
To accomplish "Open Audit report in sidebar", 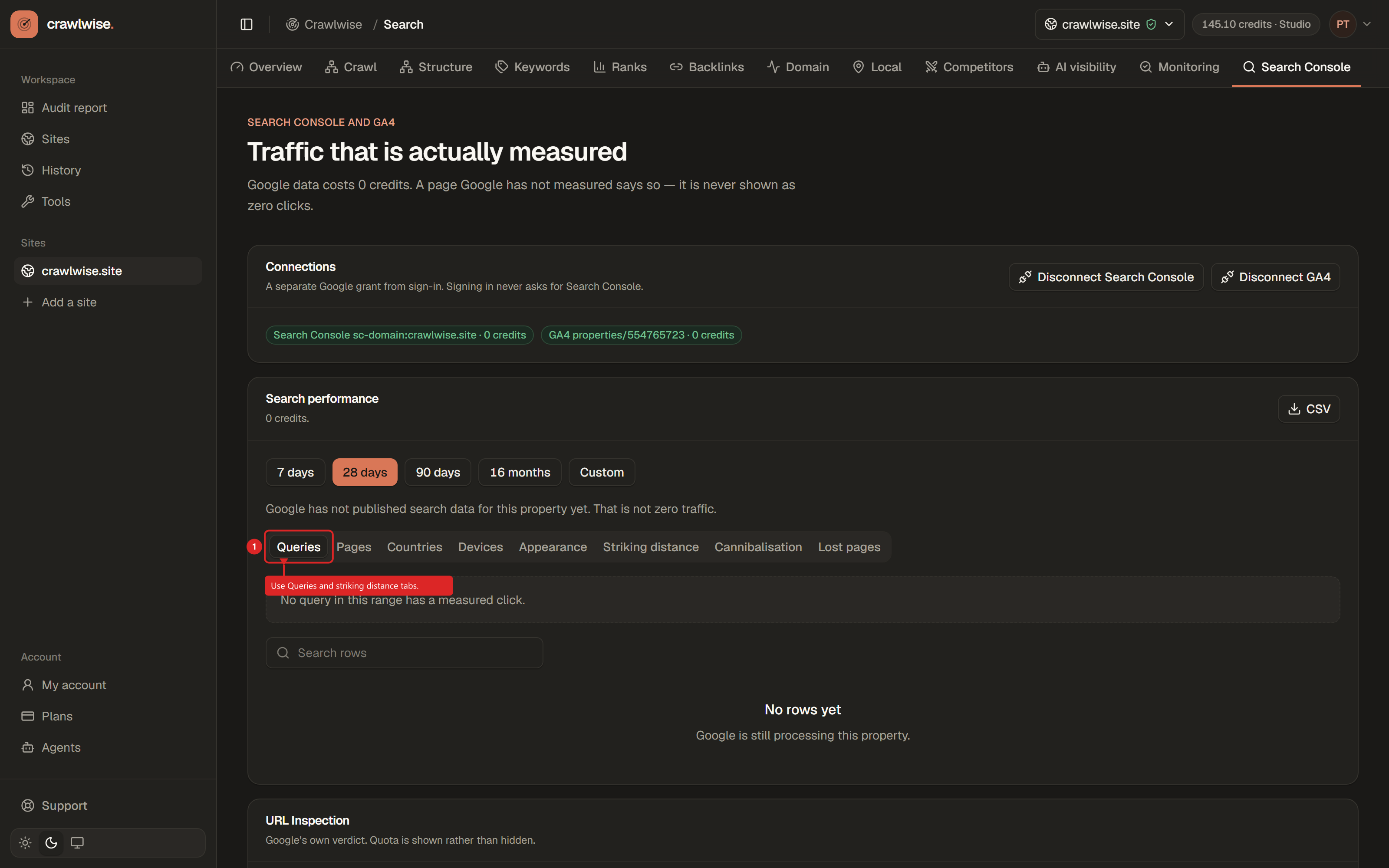I will tap(108, 108).
